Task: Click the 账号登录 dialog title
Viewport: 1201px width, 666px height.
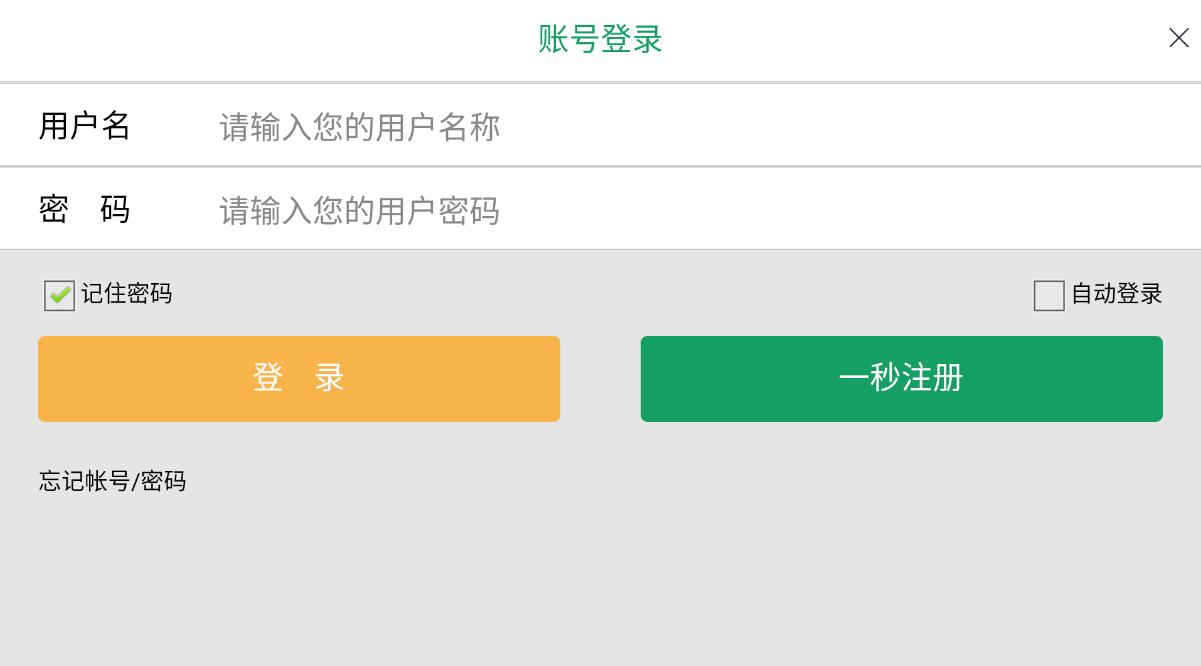Action: point(600,40)
